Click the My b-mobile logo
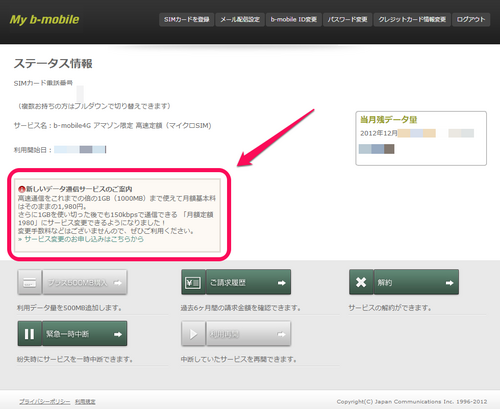The width and height of the screenshot is (500, 409). 44,19
